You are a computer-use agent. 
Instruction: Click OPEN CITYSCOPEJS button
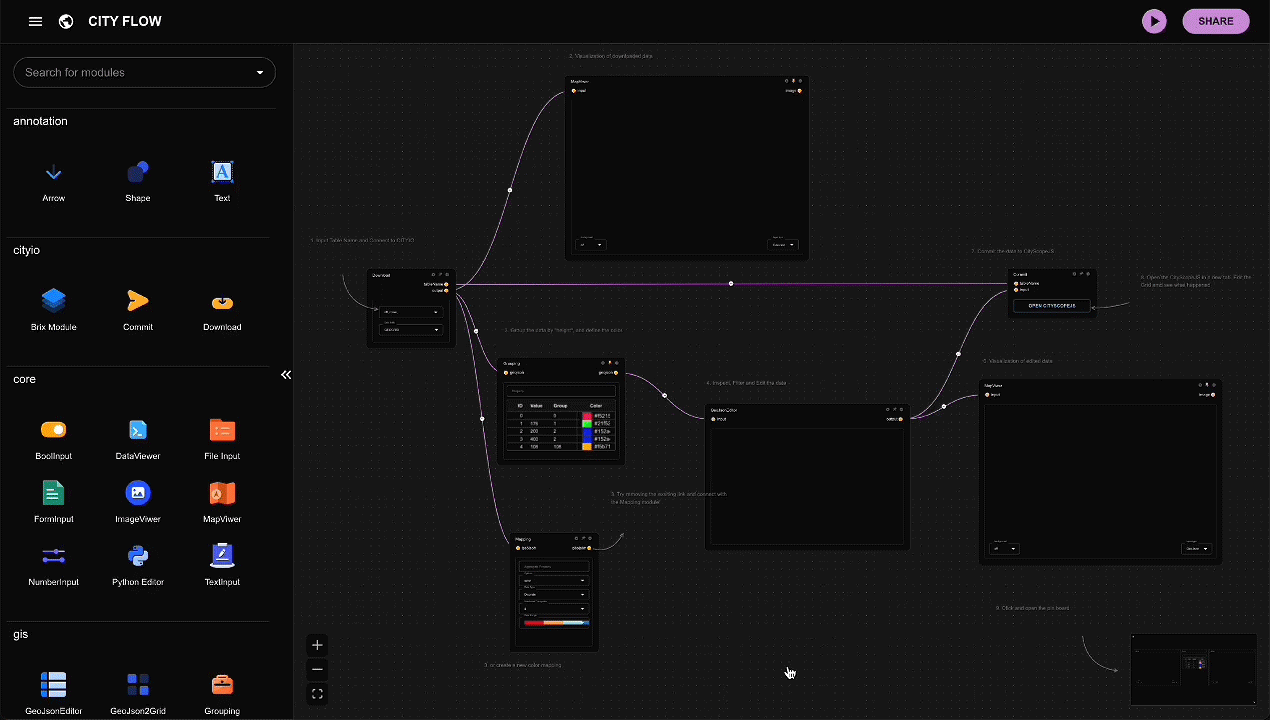[1052, 306]
